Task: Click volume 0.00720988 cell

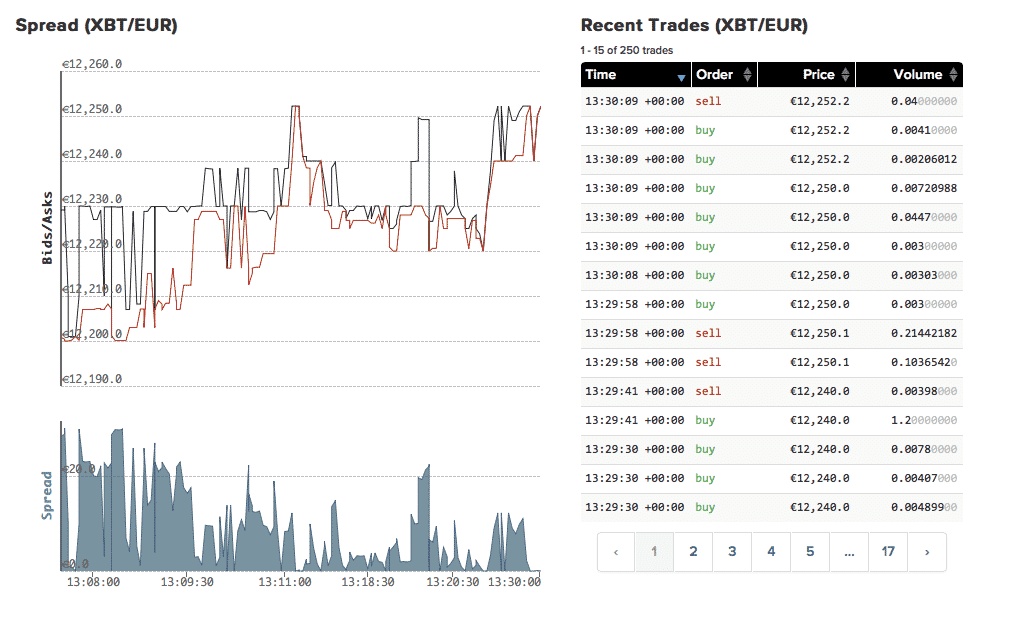Action: 924,189
